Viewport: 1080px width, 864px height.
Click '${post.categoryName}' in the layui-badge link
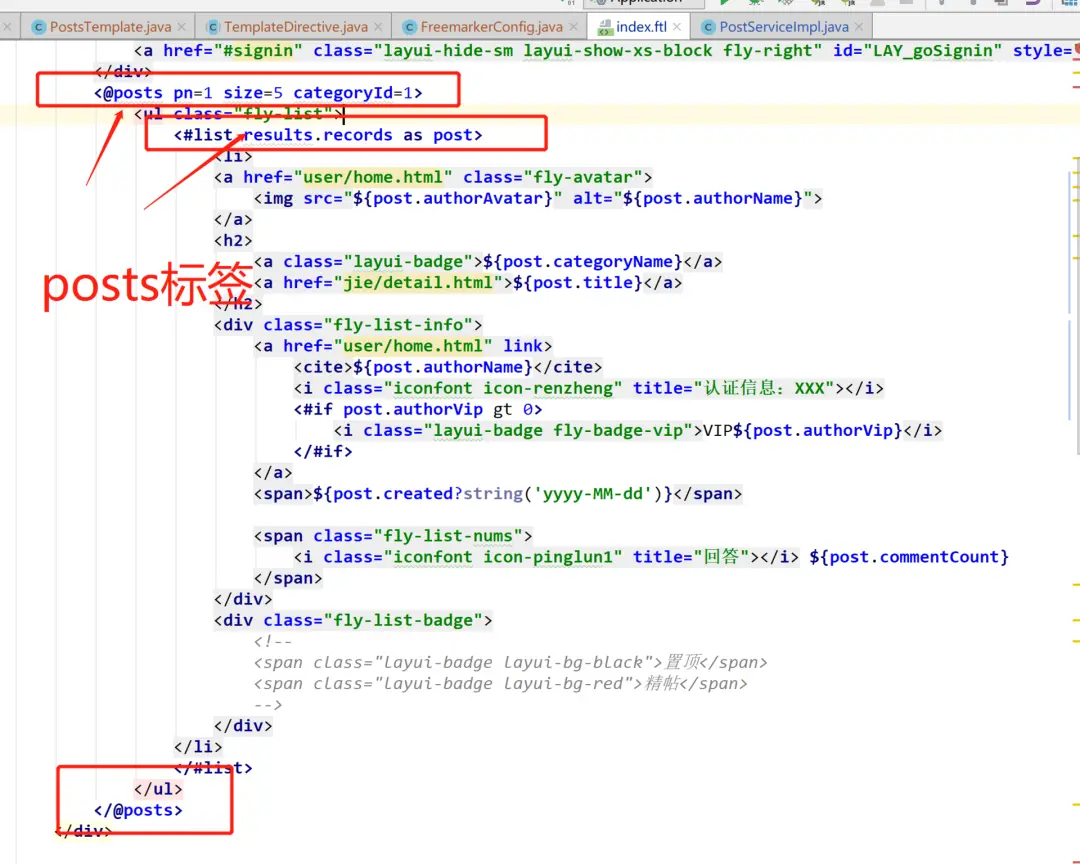pos(583,262)
